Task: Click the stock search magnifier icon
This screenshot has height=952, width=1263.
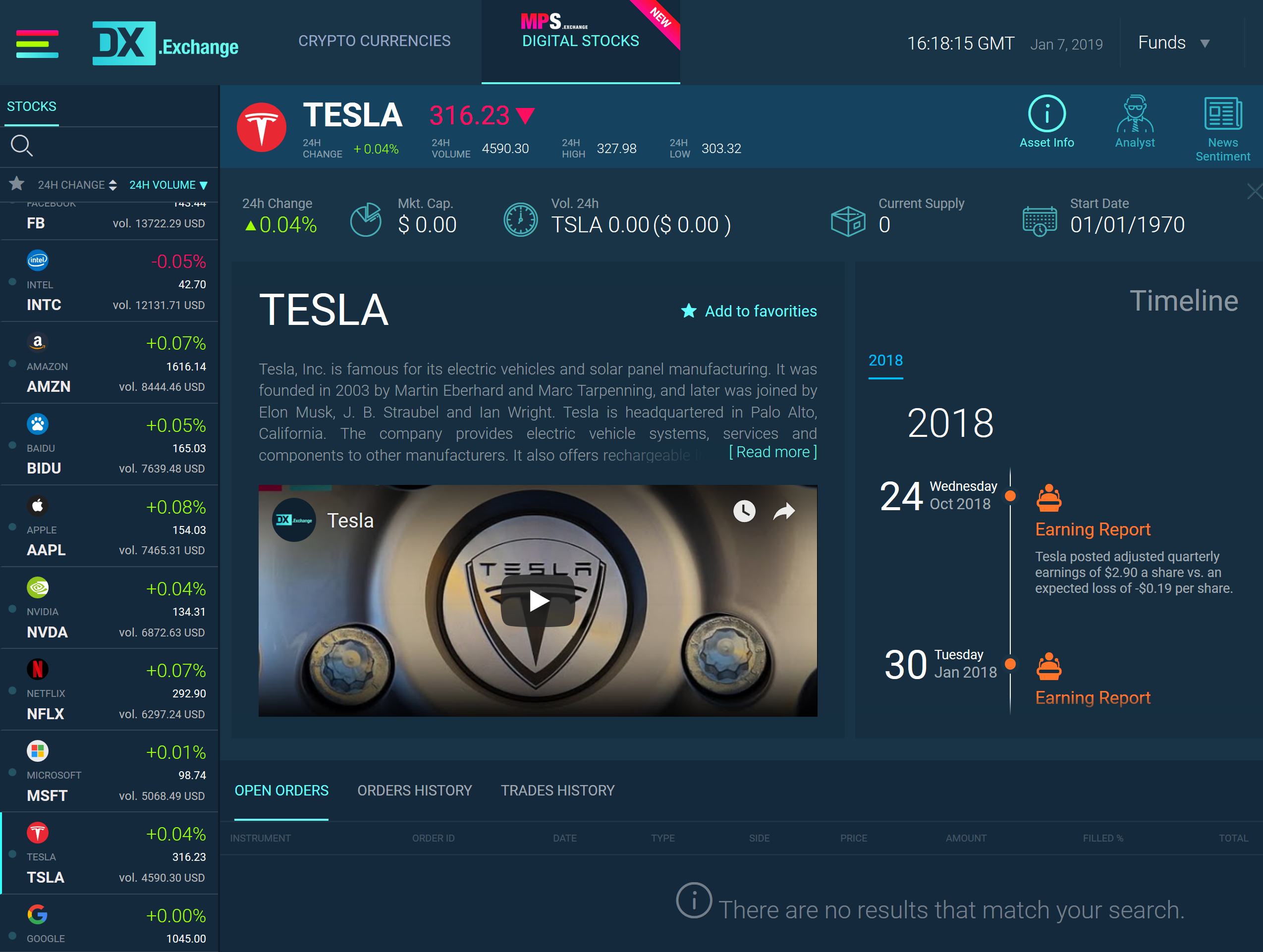Action: (22, 146)
